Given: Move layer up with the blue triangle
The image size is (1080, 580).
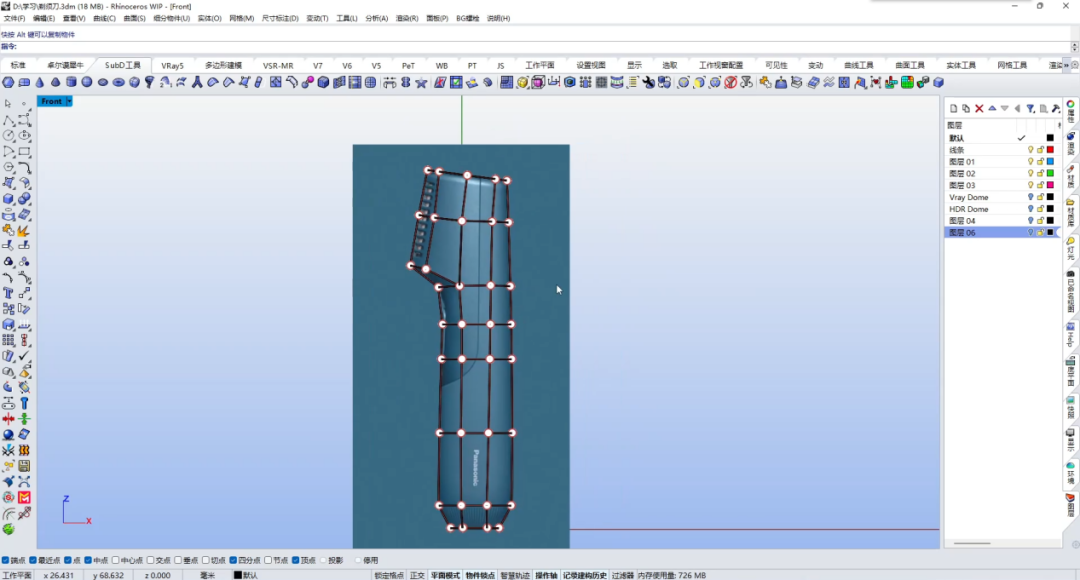Looking at the screenshot, I should (993, 108).
